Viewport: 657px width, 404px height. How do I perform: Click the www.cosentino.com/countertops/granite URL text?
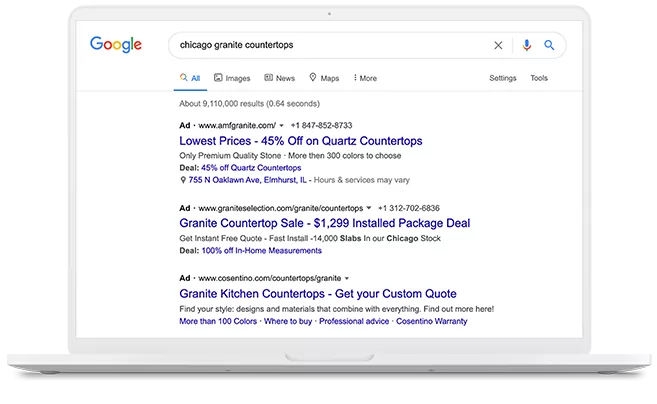coord(270,278)
